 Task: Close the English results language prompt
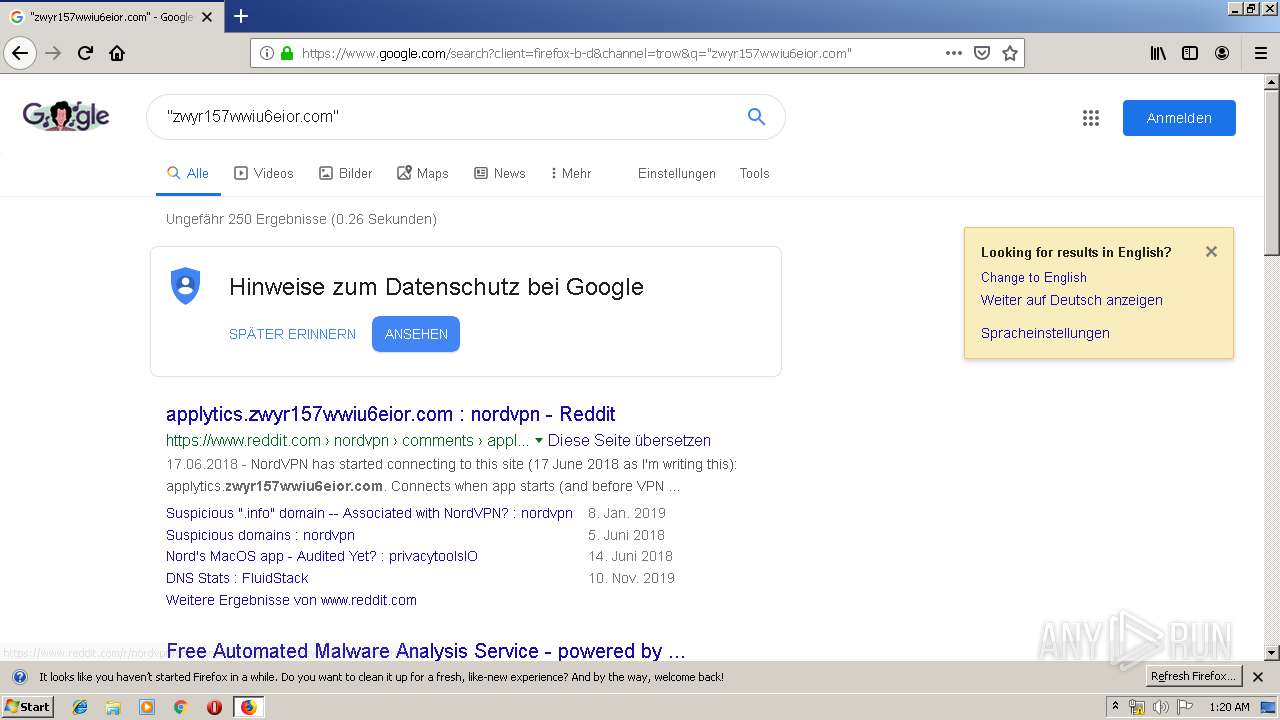(x=1211, y=252)
